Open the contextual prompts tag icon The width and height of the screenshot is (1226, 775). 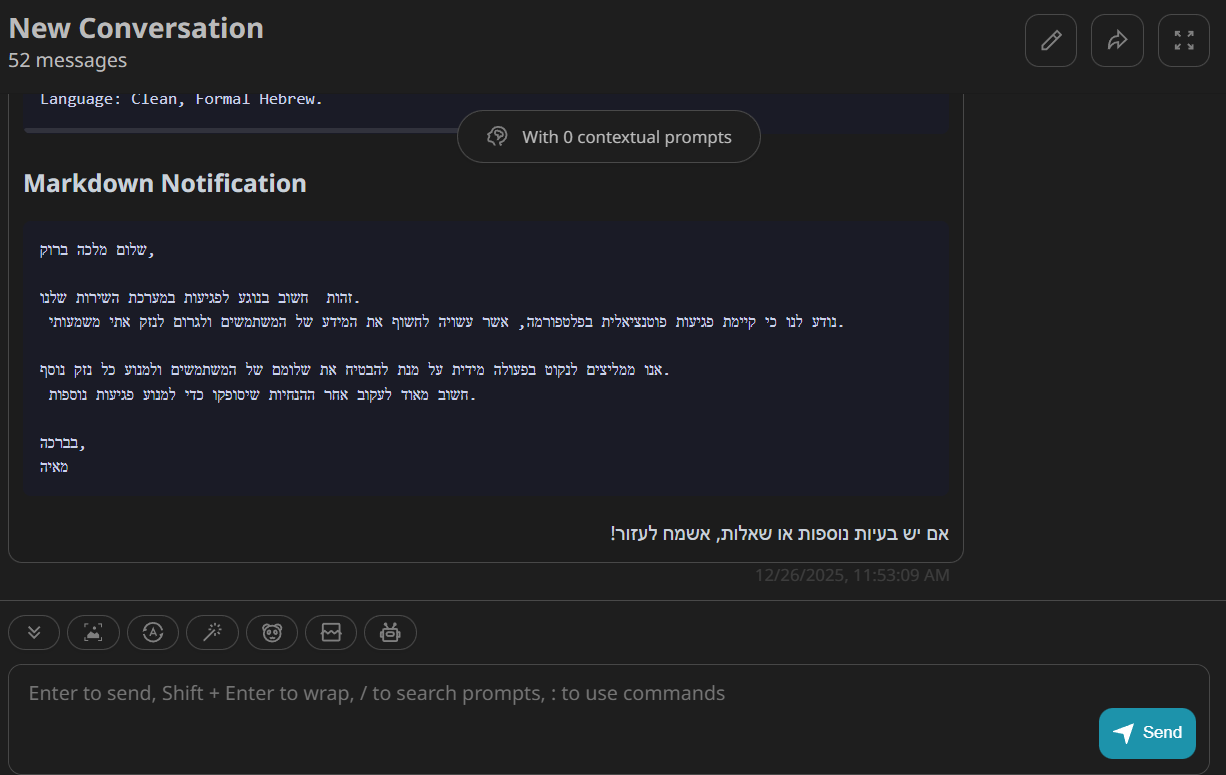point(497,136)
